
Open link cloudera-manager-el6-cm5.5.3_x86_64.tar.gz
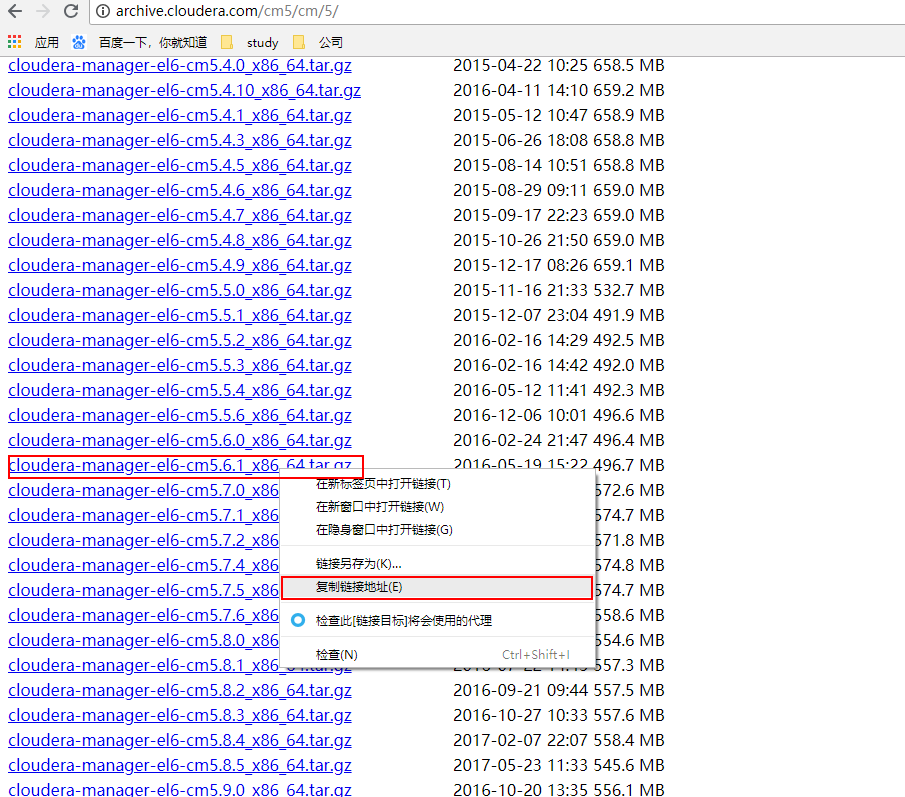pyautogui.click(x=179, y=365)
